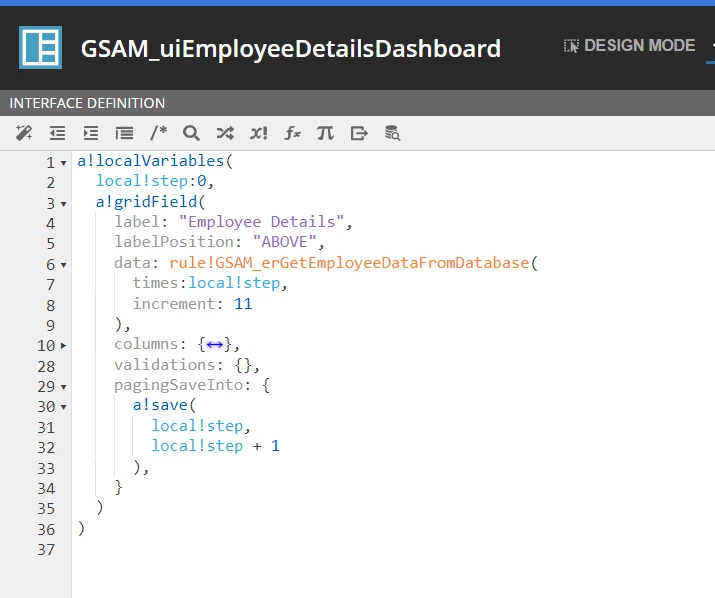Open the fx functions icon
Viewport: 715px width, 598px height.
click(x=292, y=133)
